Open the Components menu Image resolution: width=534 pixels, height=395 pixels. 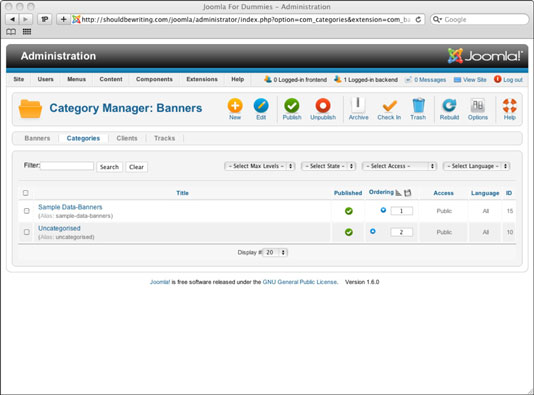154,79
